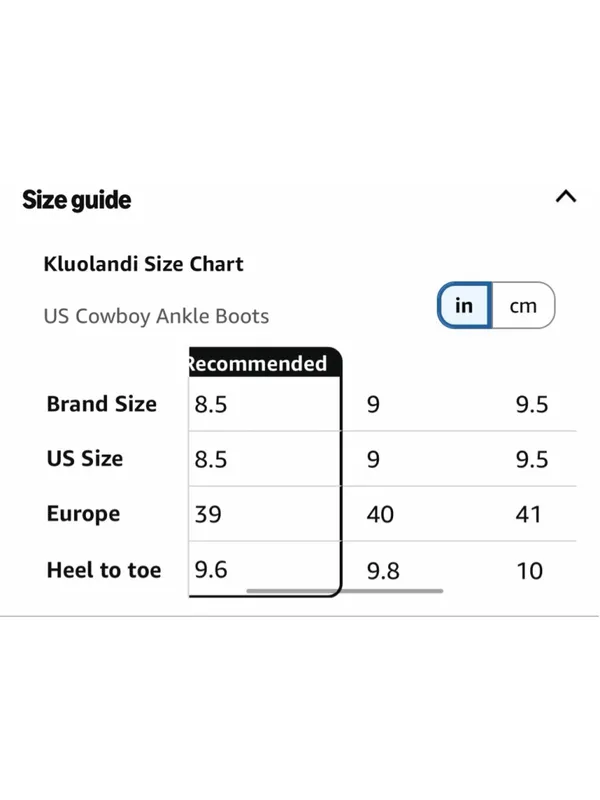Select Heel to toe 10 value

pos(530,571)
